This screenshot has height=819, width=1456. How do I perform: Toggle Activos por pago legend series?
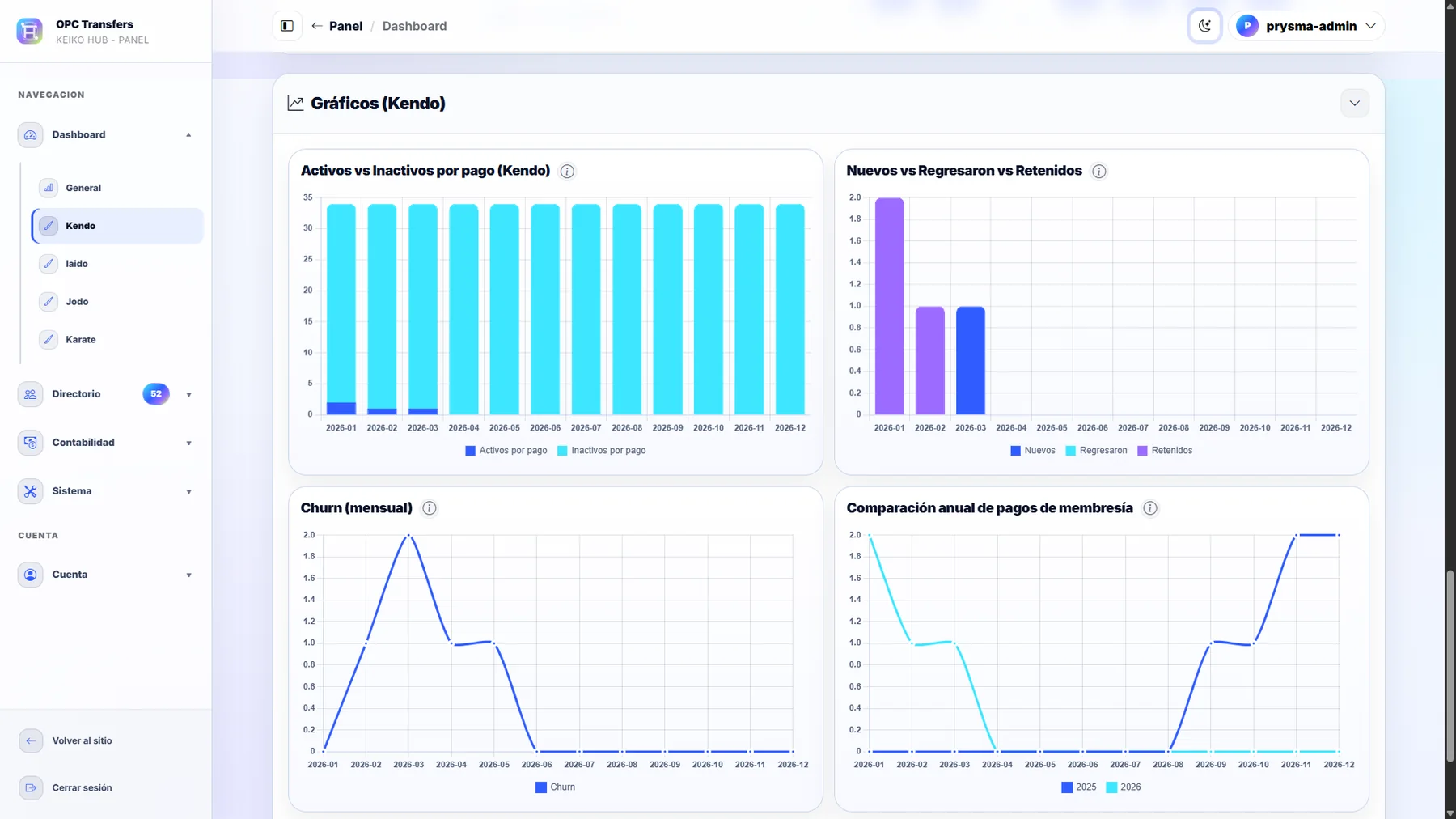(506, 451)
